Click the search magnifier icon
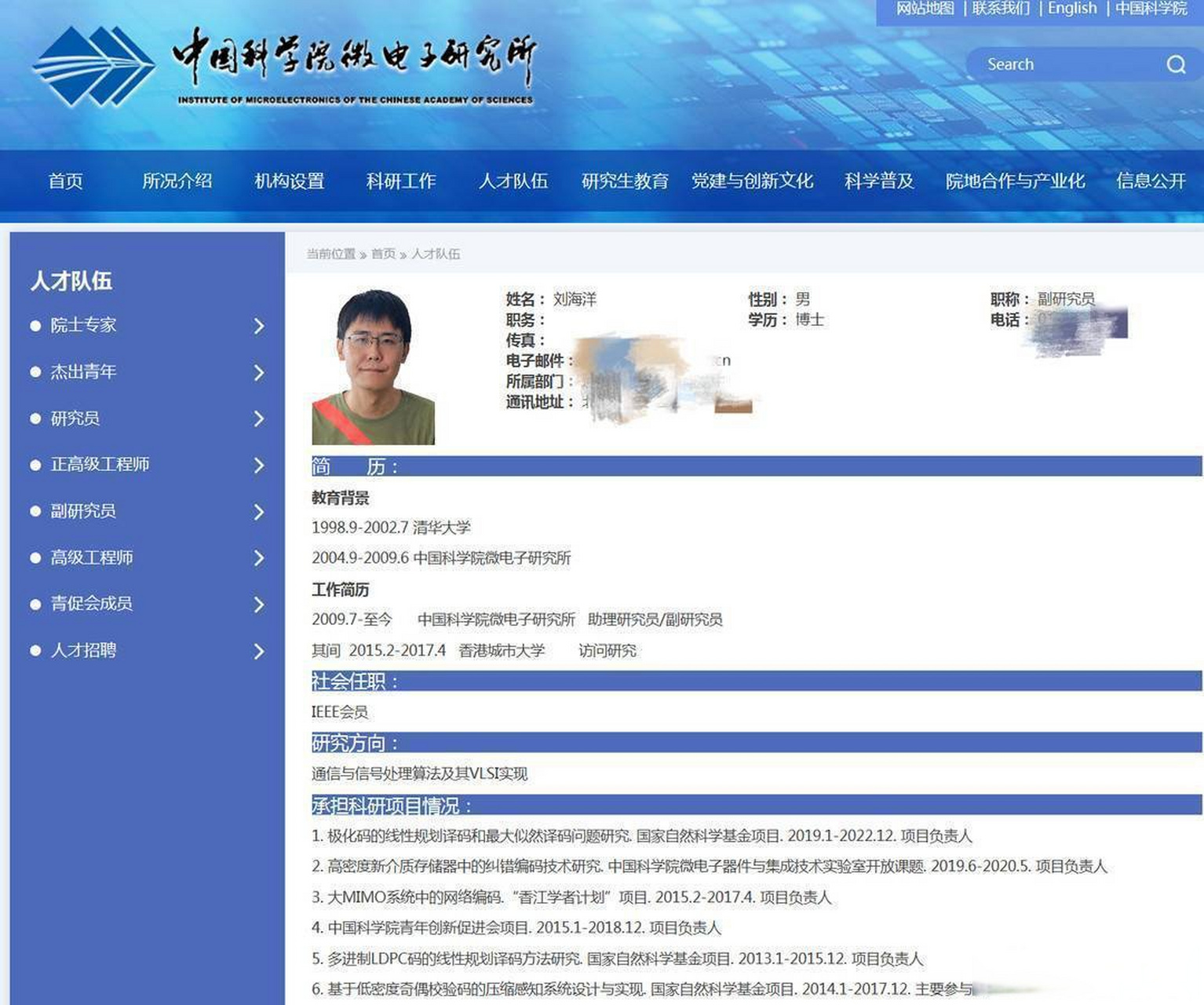The image size is (1204, 1005). click(1175, 64)
